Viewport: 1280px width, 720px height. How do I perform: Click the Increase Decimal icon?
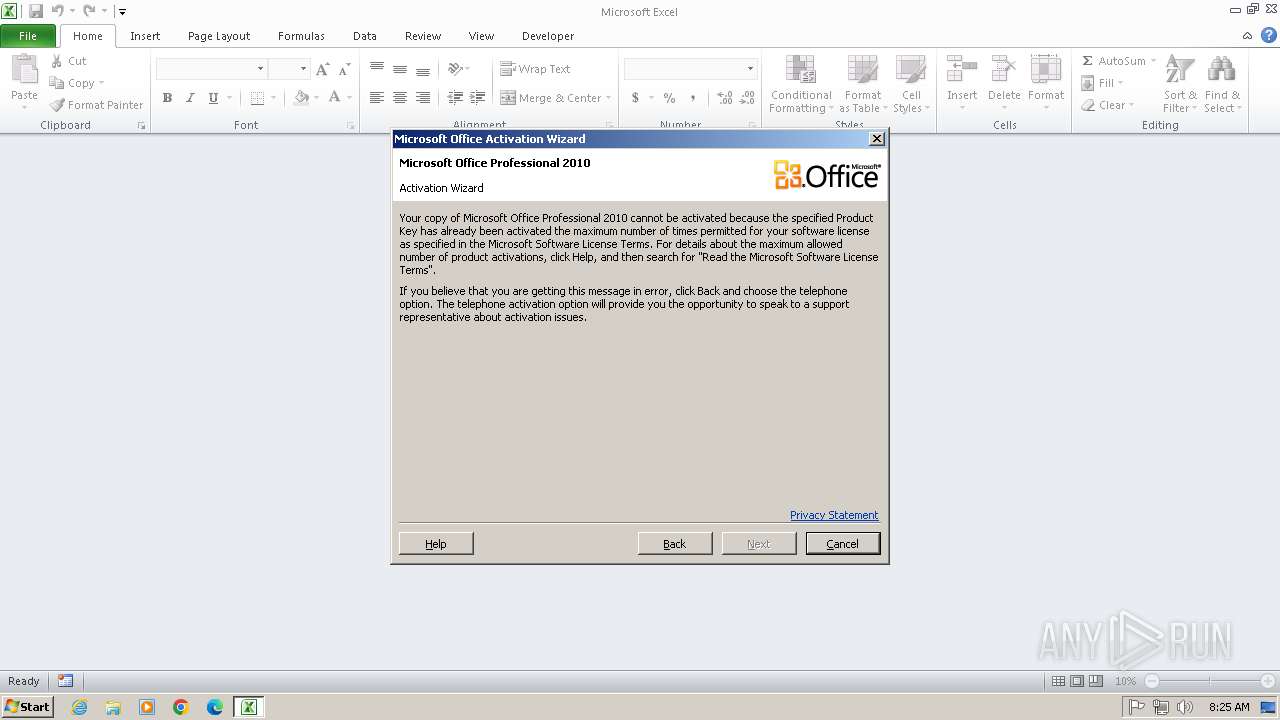click(723, 98)
